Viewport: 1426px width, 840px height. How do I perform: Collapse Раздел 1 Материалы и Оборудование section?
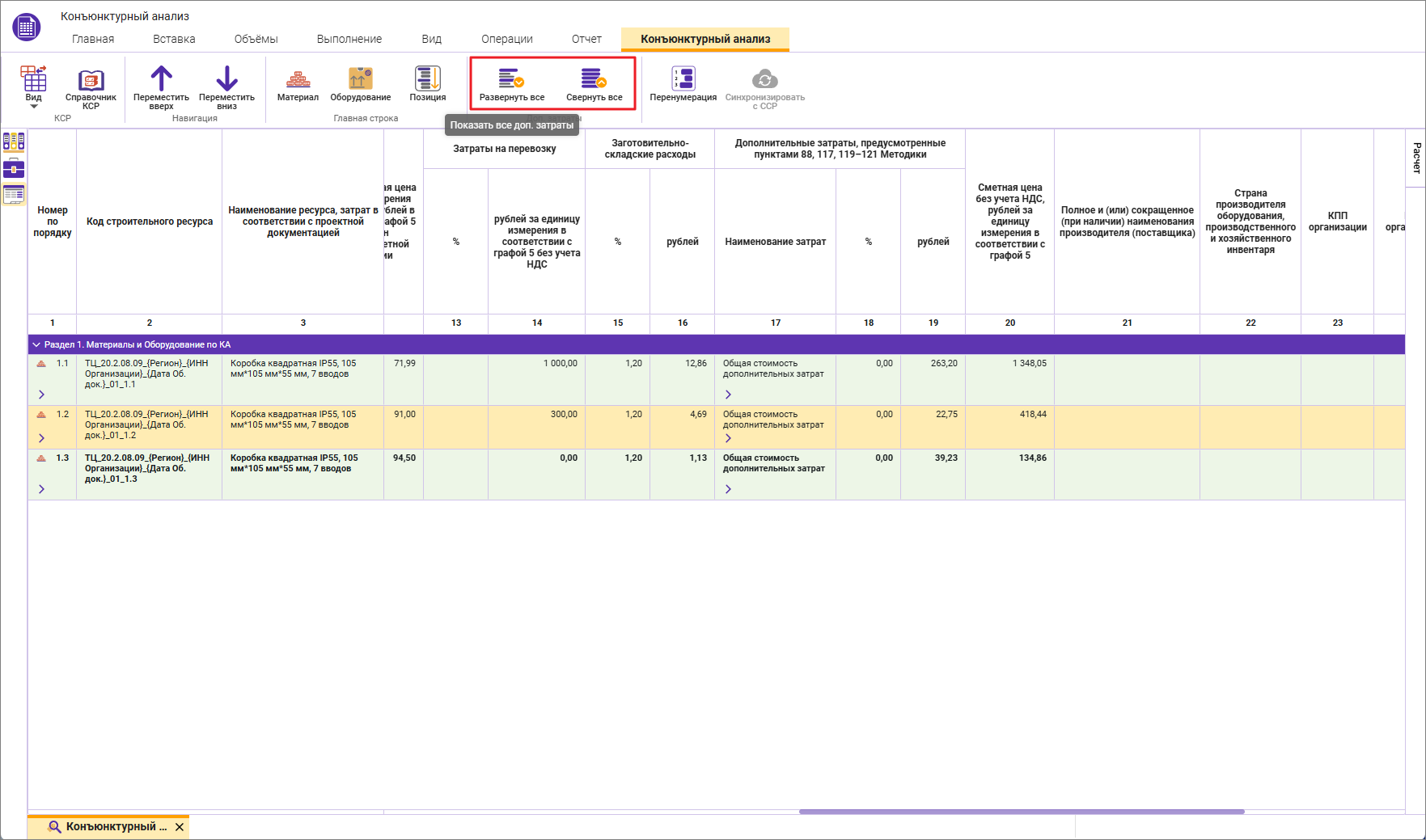point(36,344)
